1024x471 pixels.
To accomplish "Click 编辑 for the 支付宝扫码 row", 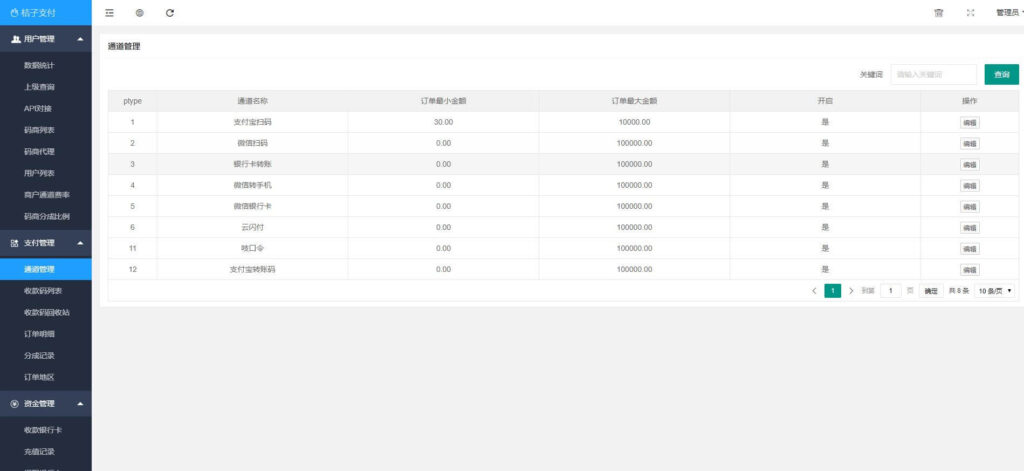I will tap(969, 123).
